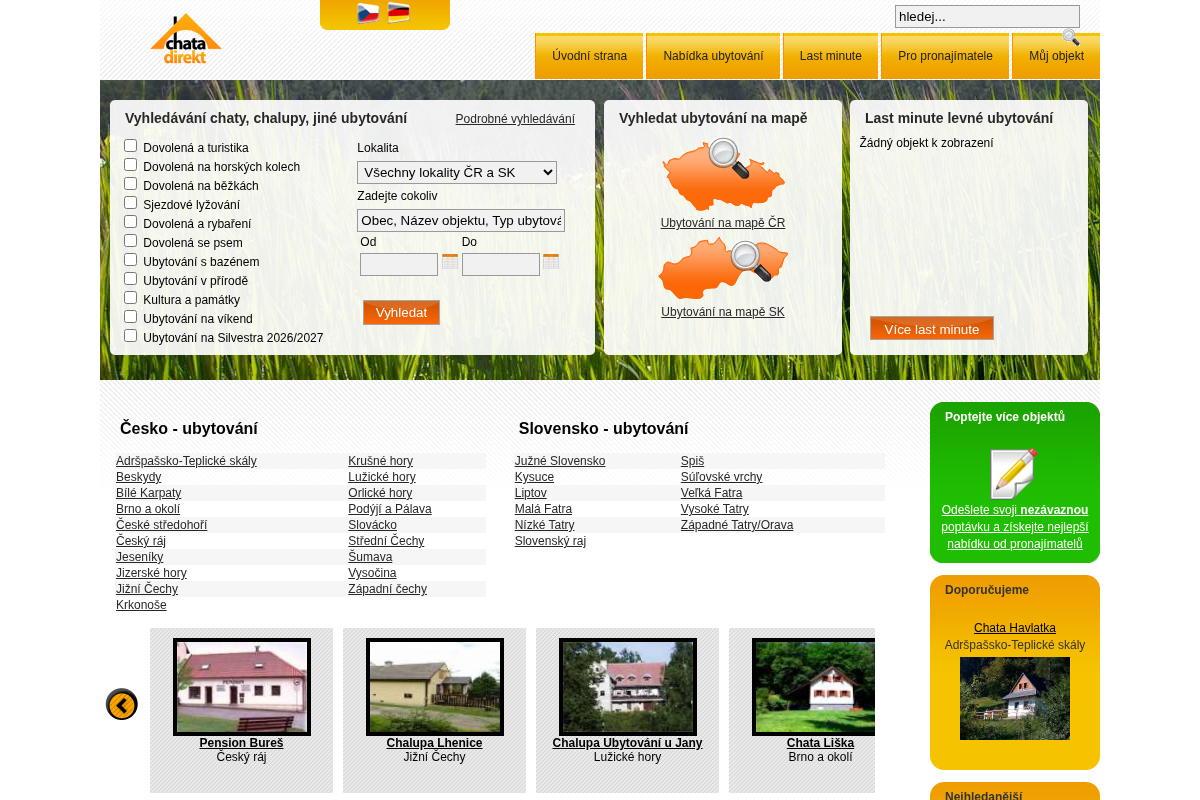Open 'Ubytování na mapě SK' link
This screenshot has width=1200, height=800.
pos(723,312)
